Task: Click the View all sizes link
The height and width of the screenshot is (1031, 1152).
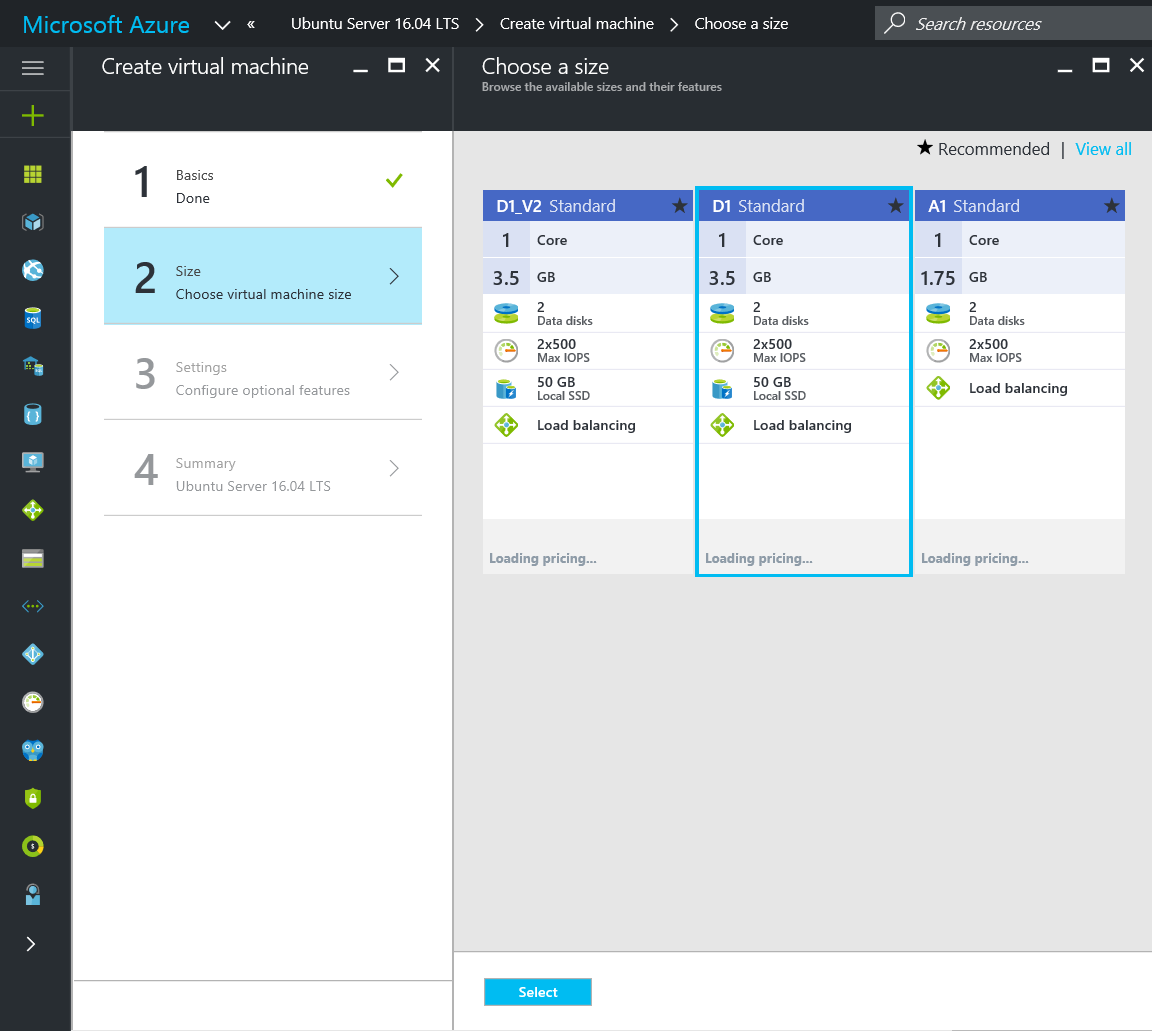Action: (1103, 149)
